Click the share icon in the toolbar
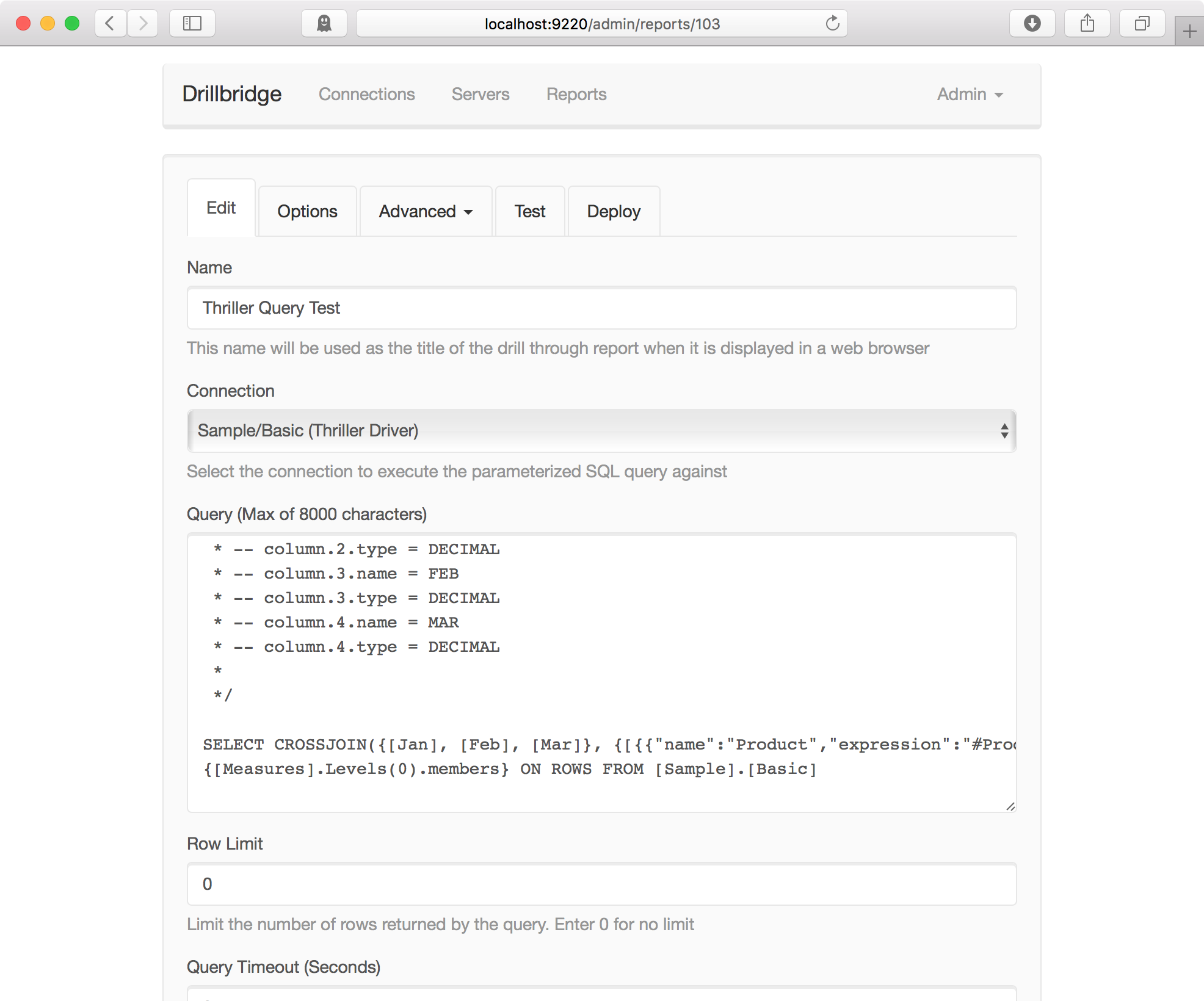Screen dimensions: 1204x1001 pos(1087,24)
